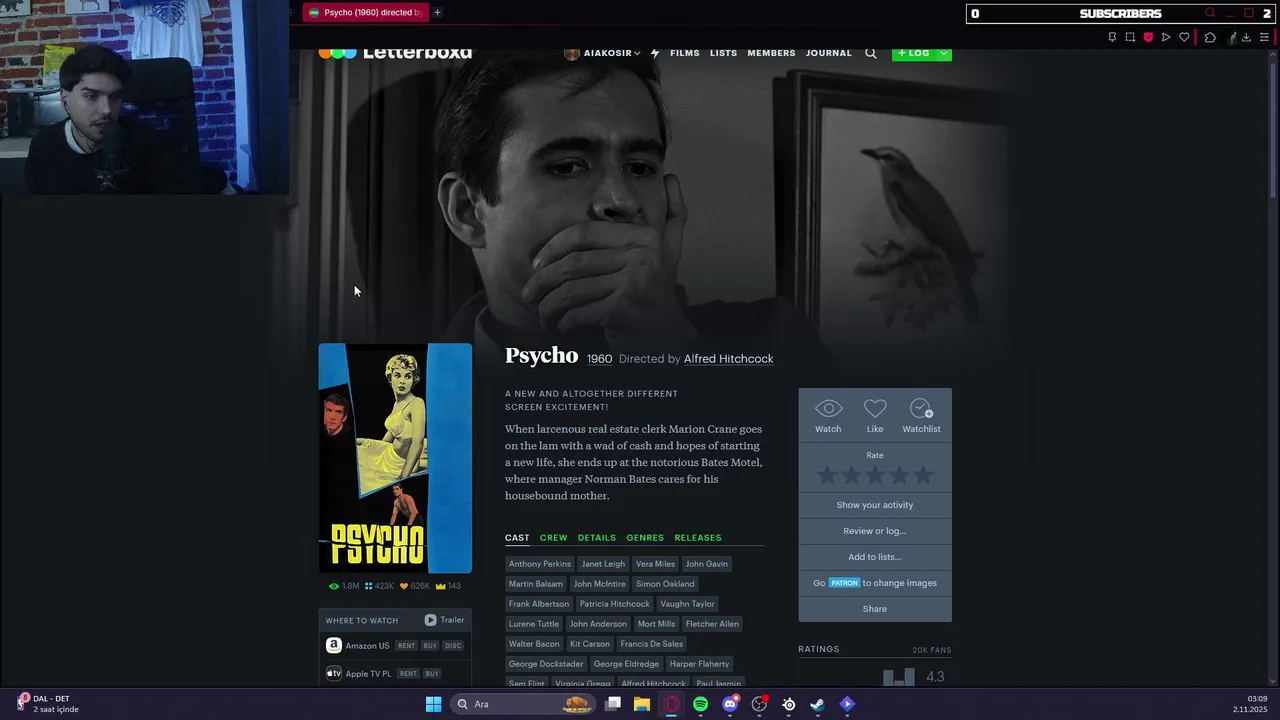
Task: Expand the green LOG button dropdown arrow
Action: 943,53
